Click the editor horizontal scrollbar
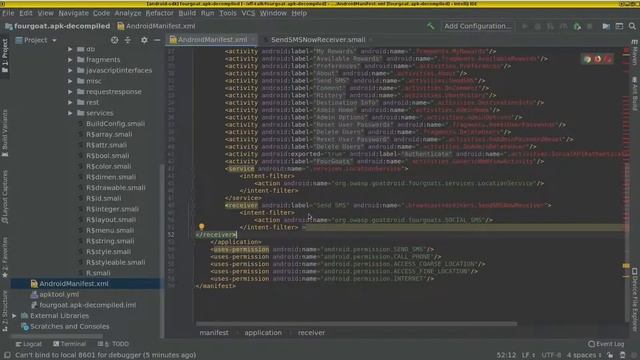The image size is (640, 360). click(x=356, y=324)
